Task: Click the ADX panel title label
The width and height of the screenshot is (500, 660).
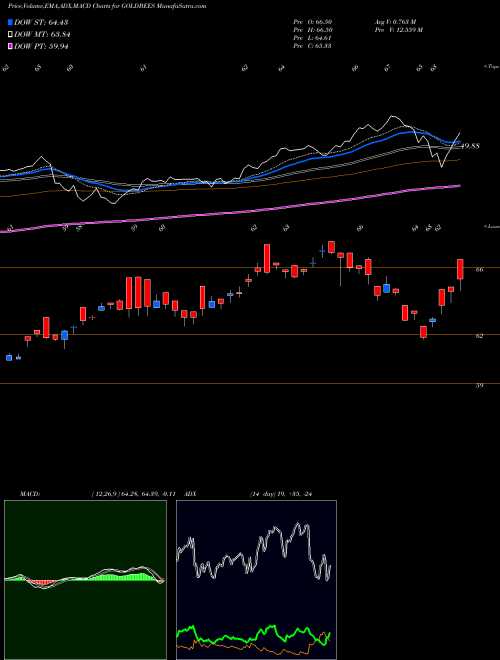Action: [190, 494]
